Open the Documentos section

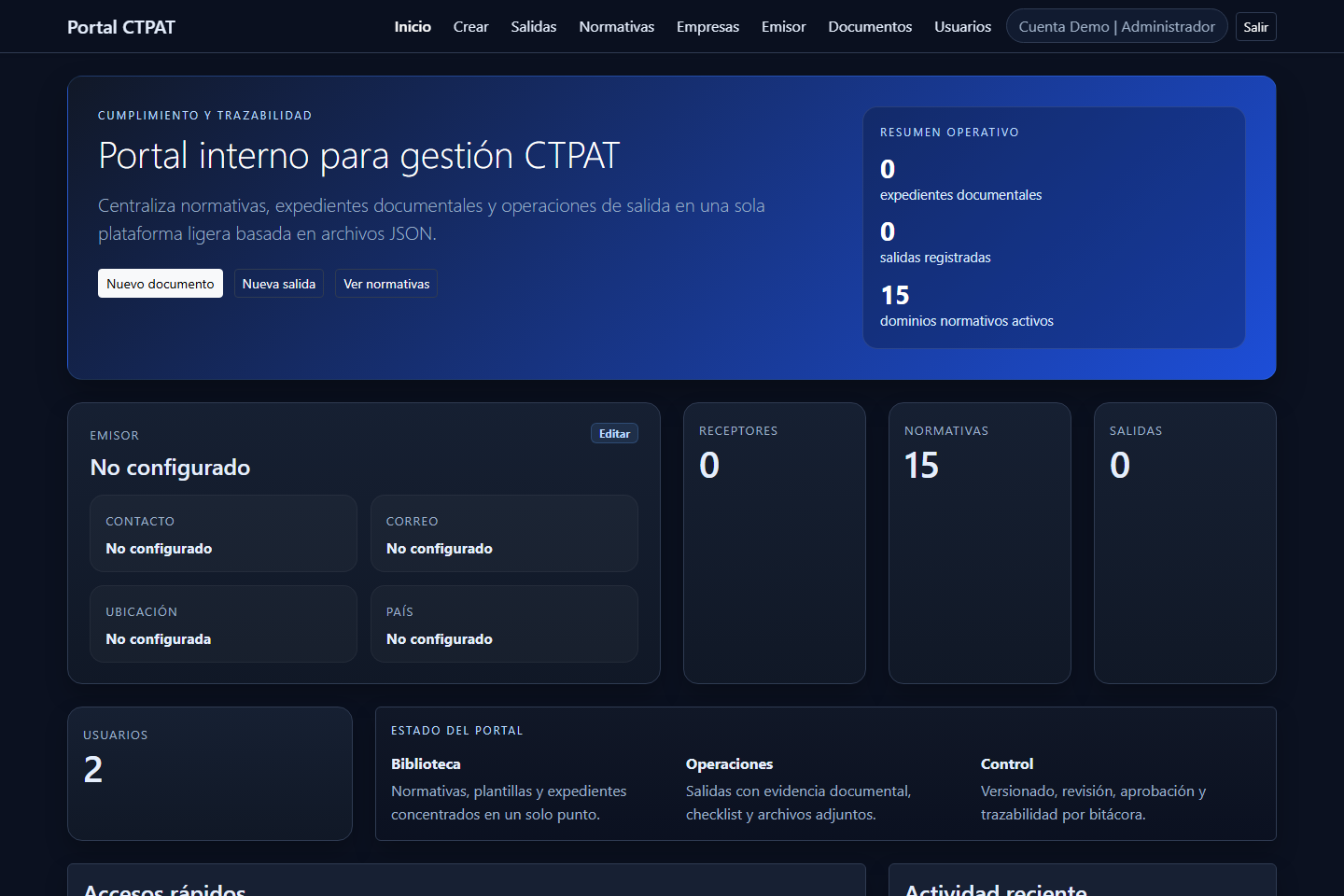870,27
